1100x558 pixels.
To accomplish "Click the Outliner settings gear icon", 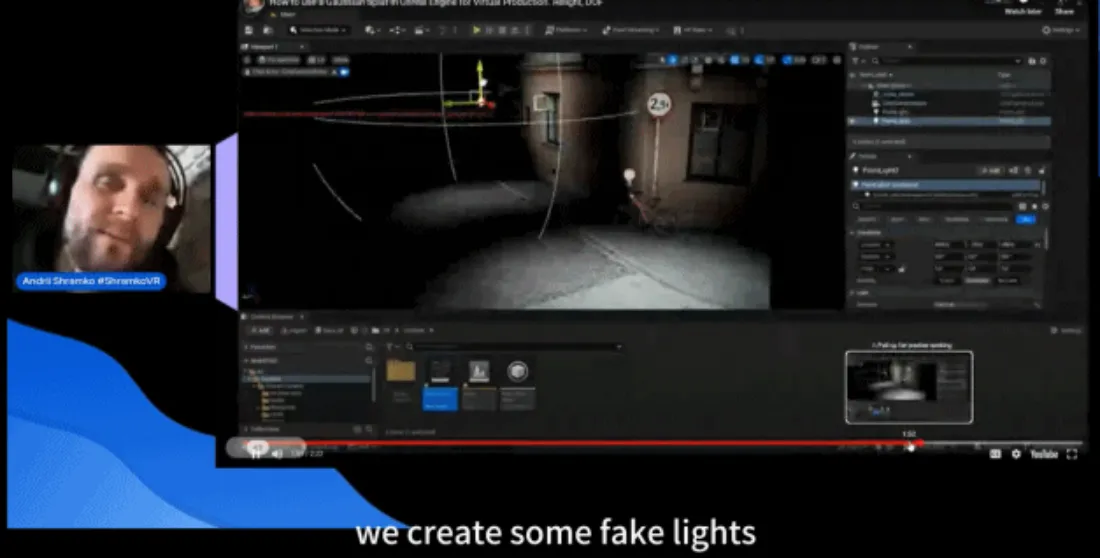I will 1043,61.
